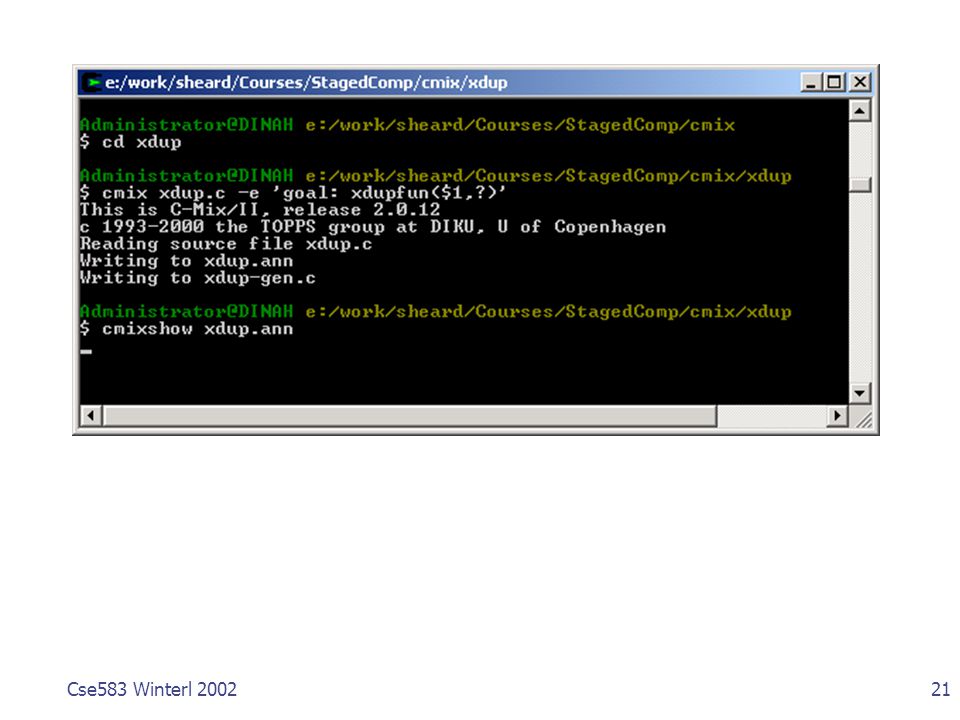Click slide number 21

[940, 689]
